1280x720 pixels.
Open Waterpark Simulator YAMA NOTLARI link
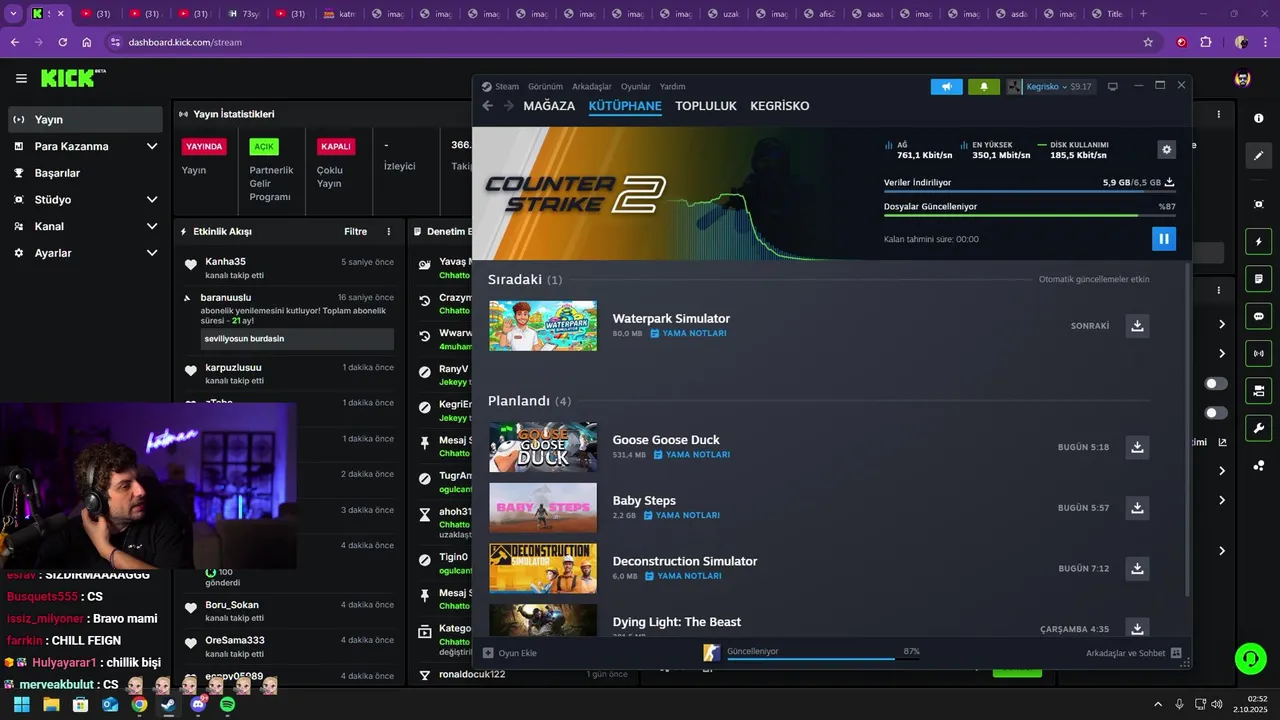click(x=688, y=333)
